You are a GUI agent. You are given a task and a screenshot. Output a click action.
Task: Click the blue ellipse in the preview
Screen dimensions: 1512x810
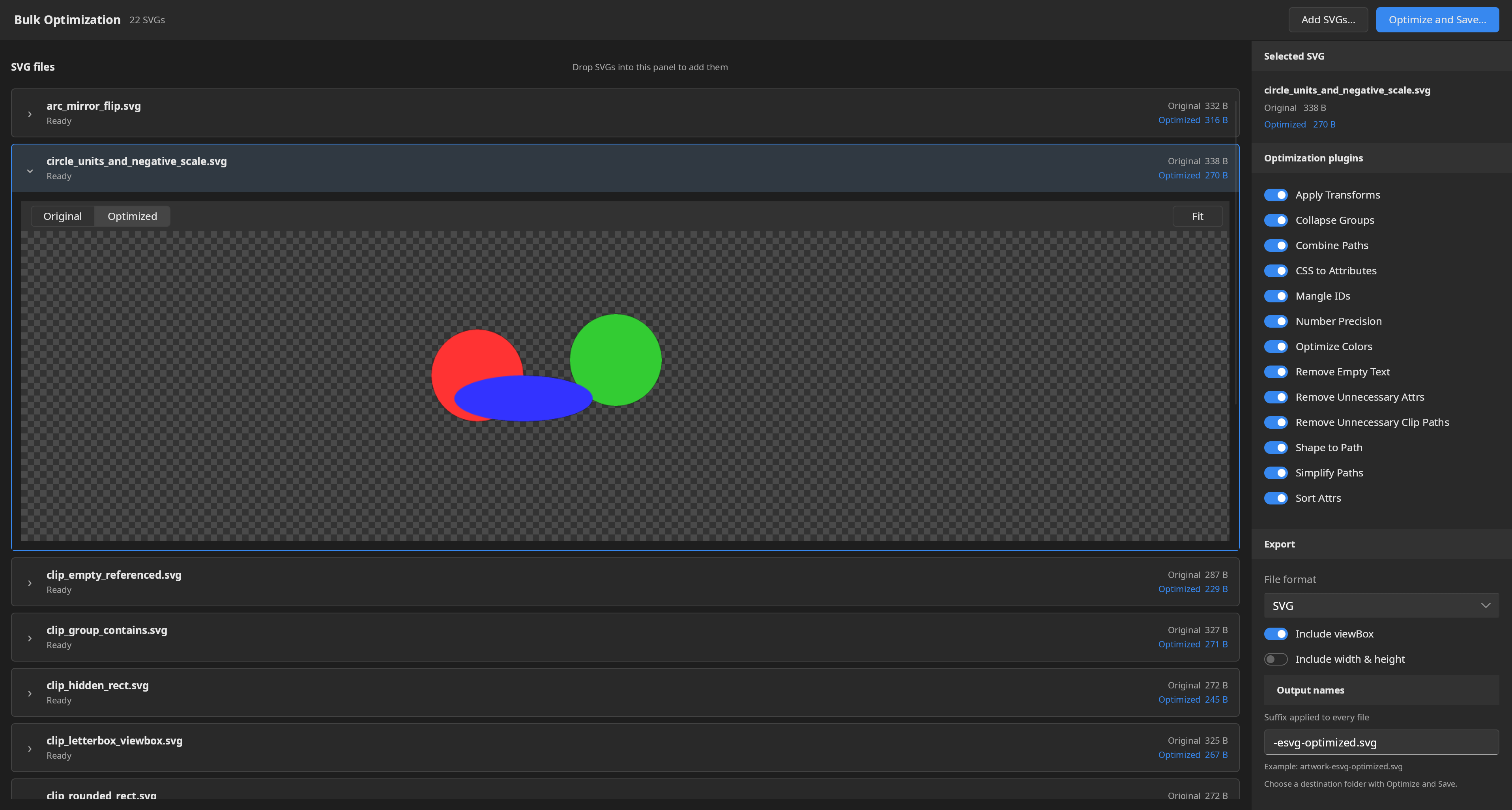click(x=523, y=398)
